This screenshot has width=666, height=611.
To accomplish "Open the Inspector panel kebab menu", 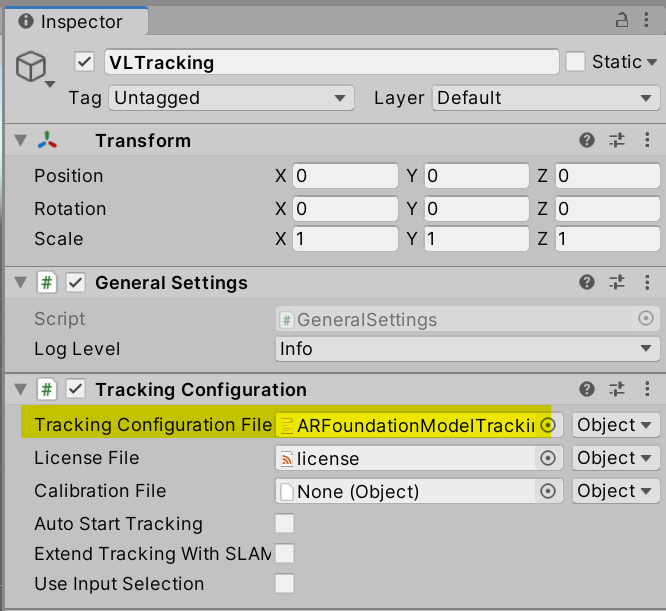I will click(647, 20).
